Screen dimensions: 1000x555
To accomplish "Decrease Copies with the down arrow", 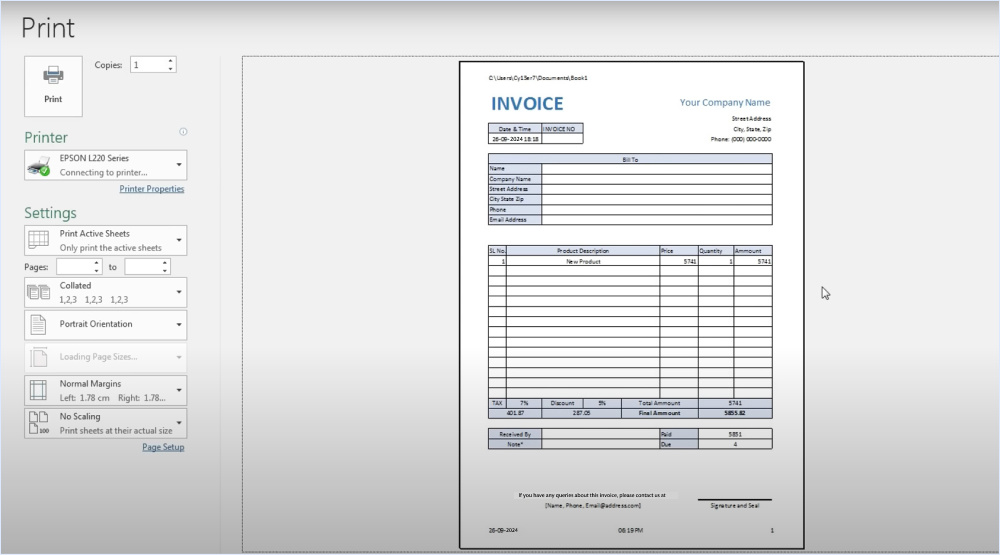I will click(x=171, y=69).
